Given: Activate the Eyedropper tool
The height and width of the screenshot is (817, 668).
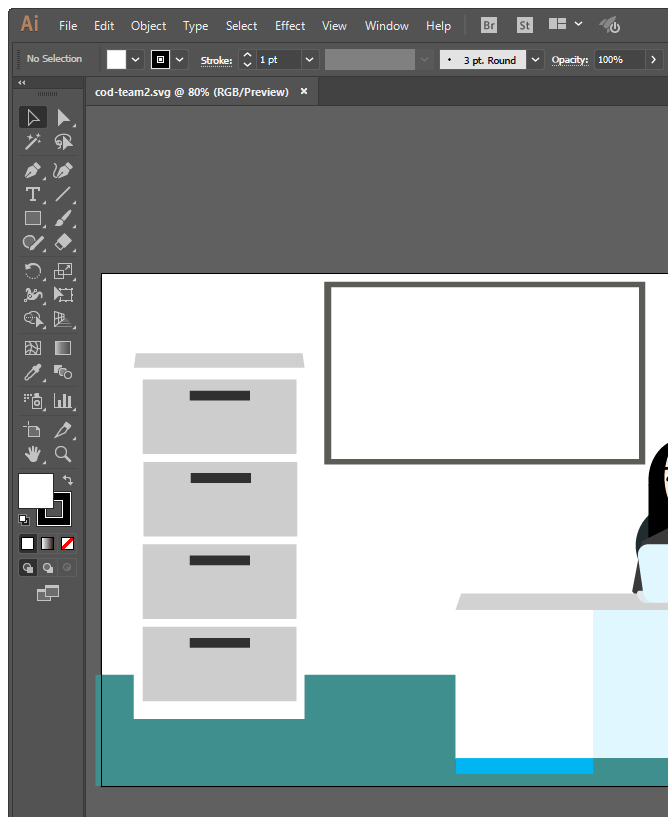Looking at the screenshot, I should [33, 373].
